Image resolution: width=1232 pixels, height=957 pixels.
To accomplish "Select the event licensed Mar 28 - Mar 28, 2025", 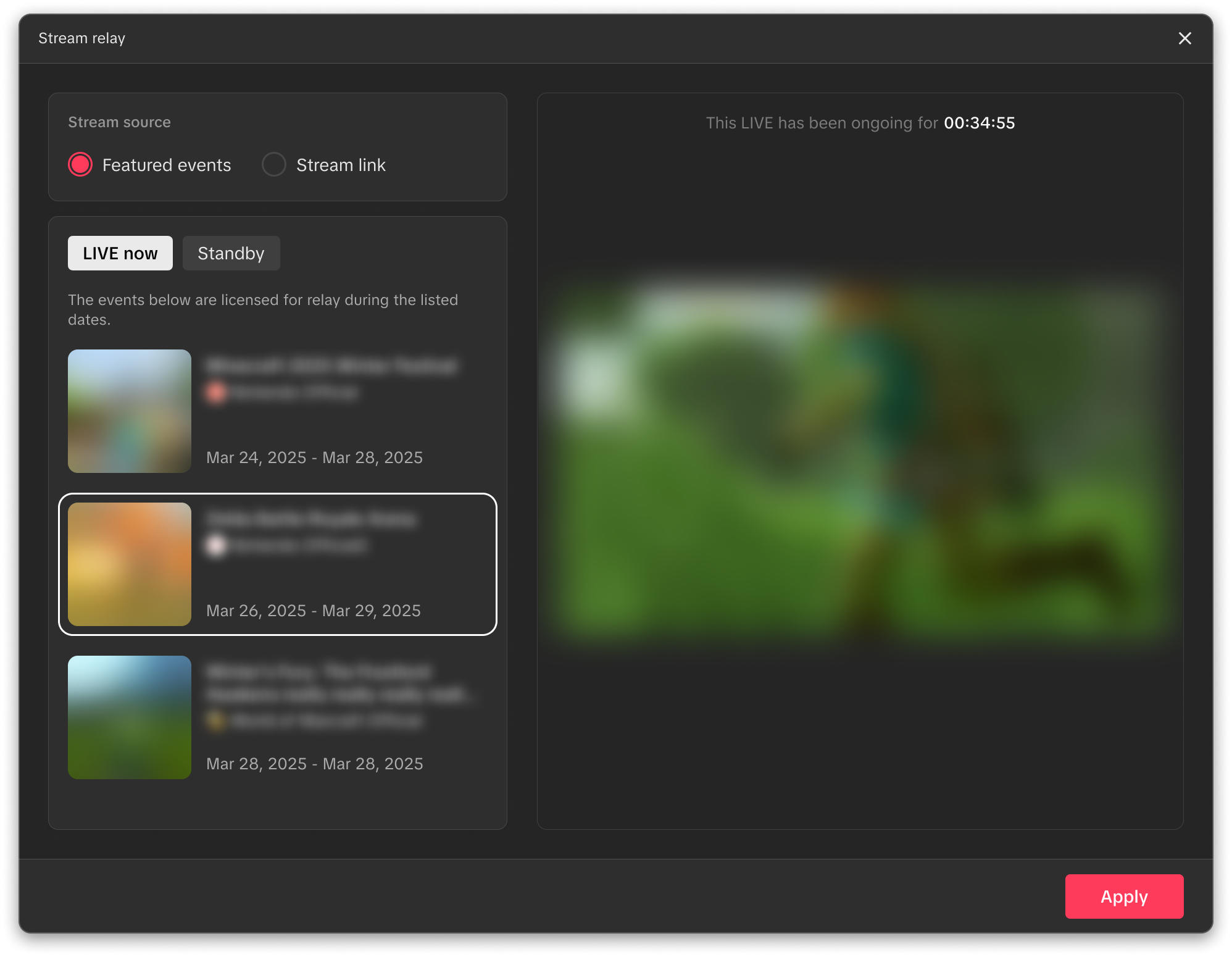I will click(277, 717).
